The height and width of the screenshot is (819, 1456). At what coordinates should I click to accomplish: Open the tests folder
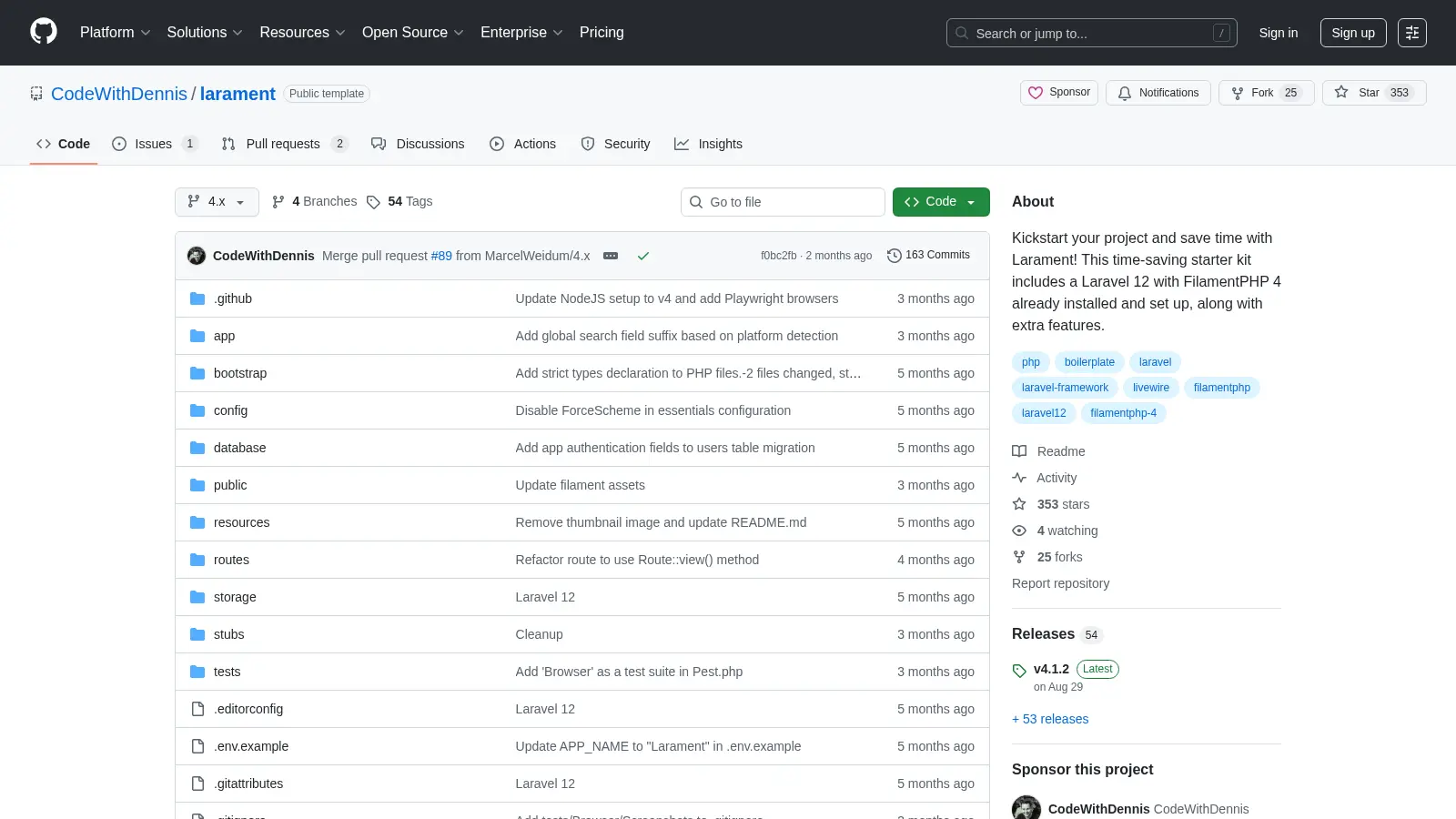tap(227, 672)
